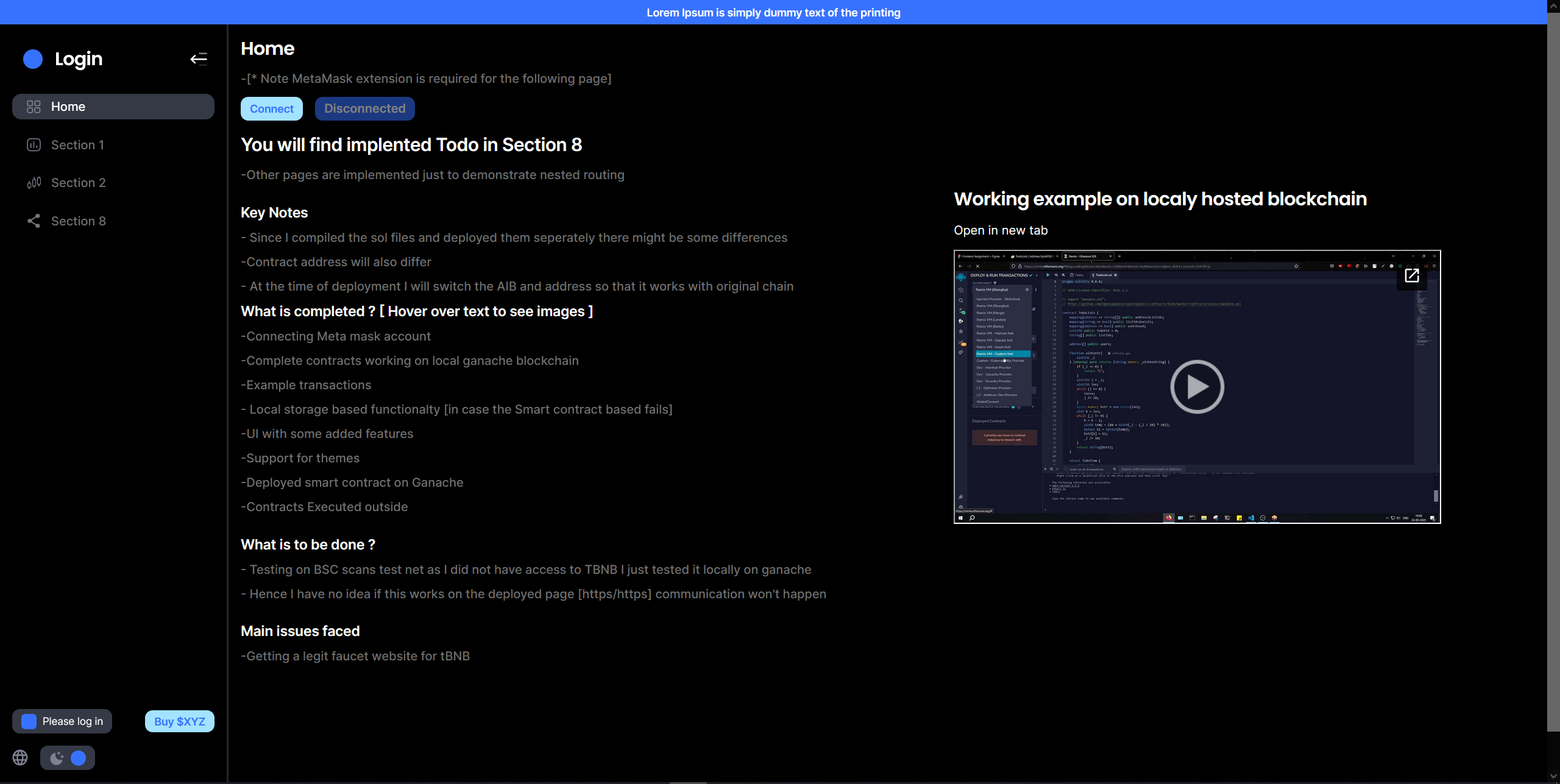Screen dimensions: 1560x784
Task: Click the Buy $XYZ button
Action: [x=179, y=721]
